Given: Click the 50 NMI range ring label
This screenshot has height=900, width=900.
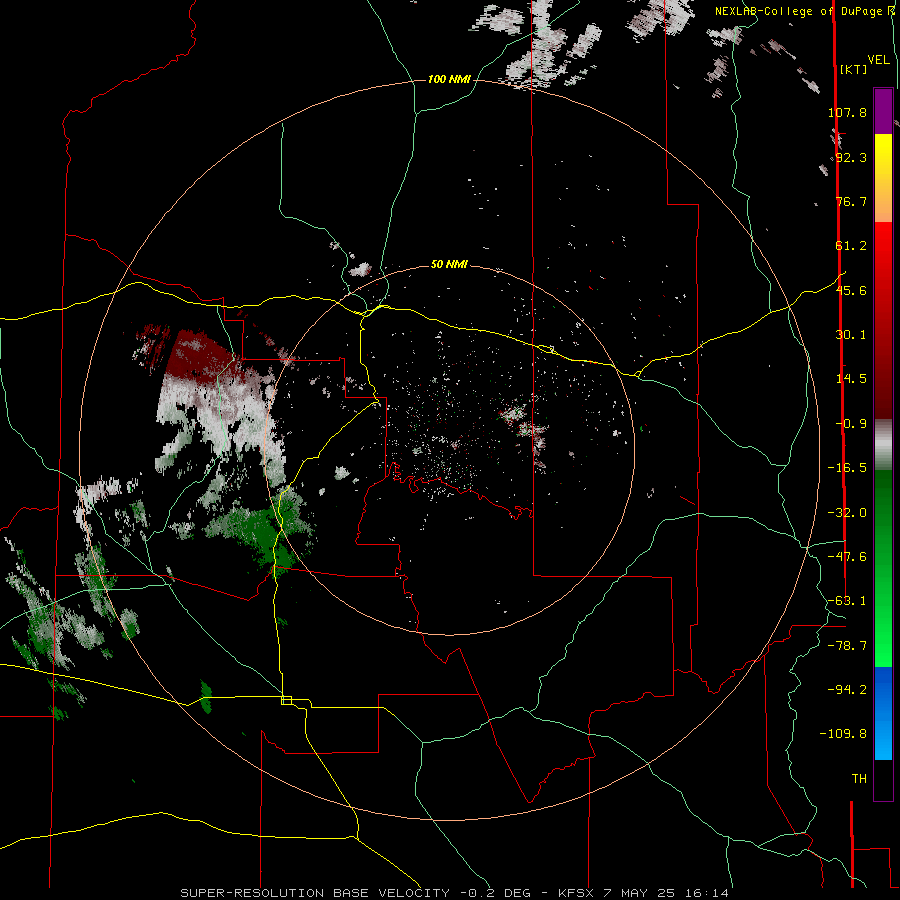Looking at the screenshot, I should pyautogui.click(x=449, y=264).
